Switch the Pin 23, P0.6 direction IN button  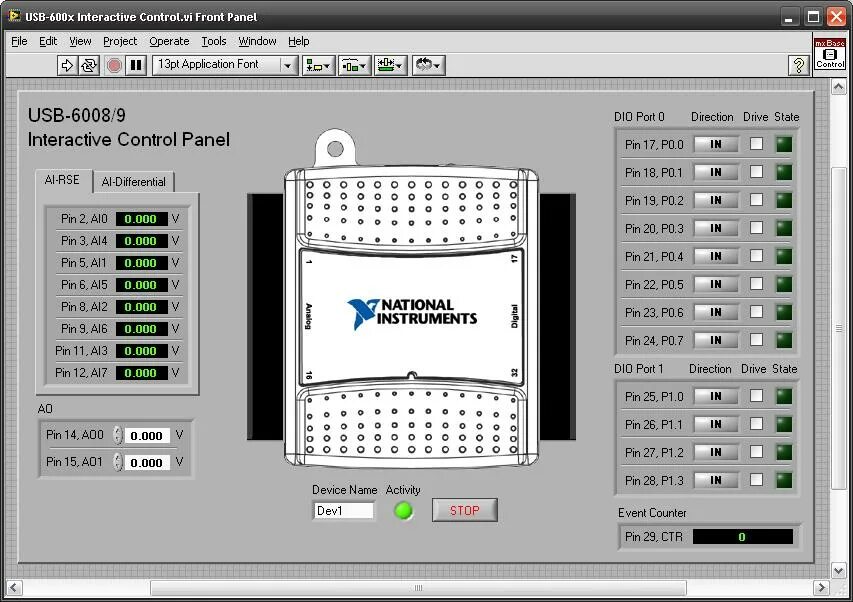[716, 312]
